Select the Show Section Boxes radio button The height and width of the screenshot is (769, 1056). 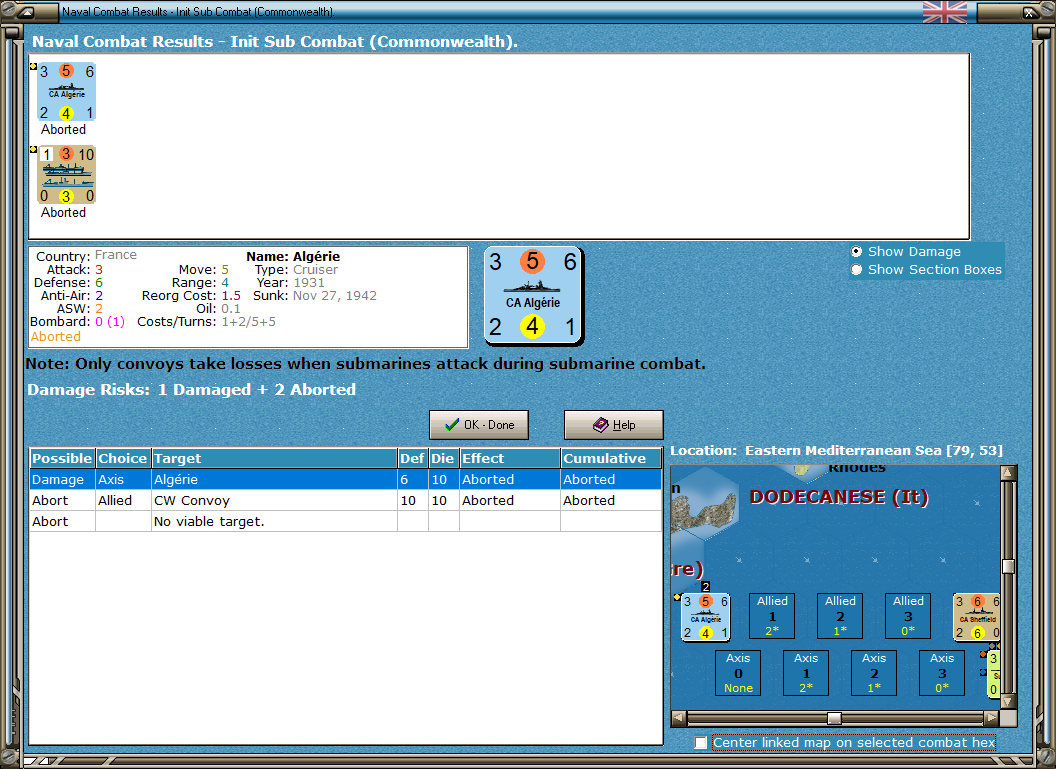pyautogui.click(x=857, y=269)
